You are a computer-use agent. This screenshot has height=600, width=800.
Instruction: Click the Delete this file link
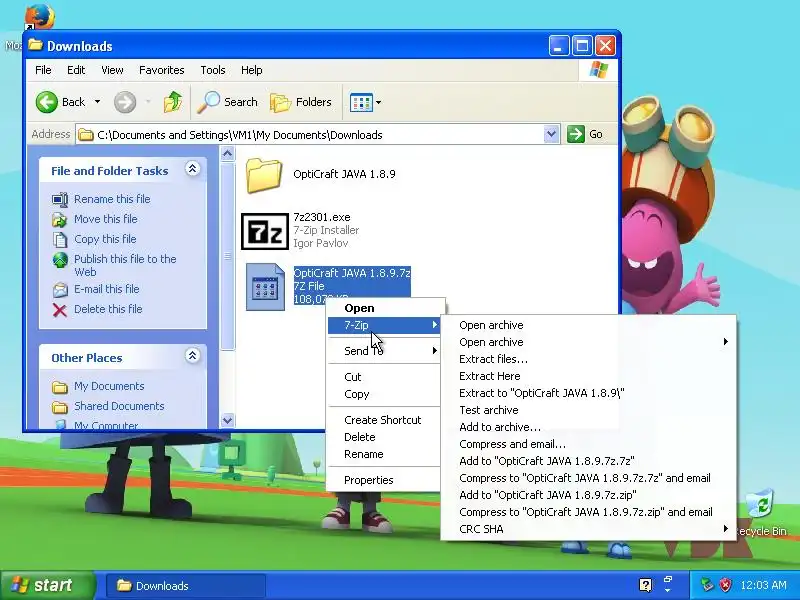click(x=108, y=309)
